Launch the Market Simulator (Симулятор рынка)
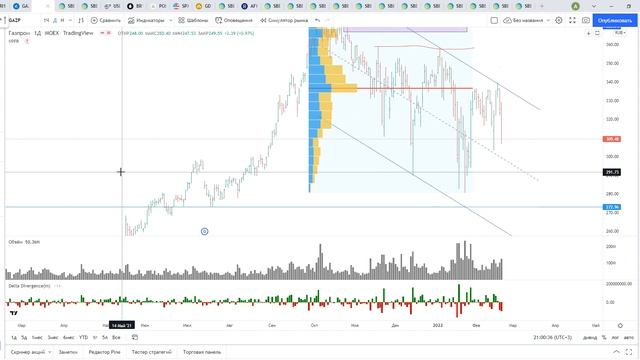640x360 pixels. pos(284,20)
